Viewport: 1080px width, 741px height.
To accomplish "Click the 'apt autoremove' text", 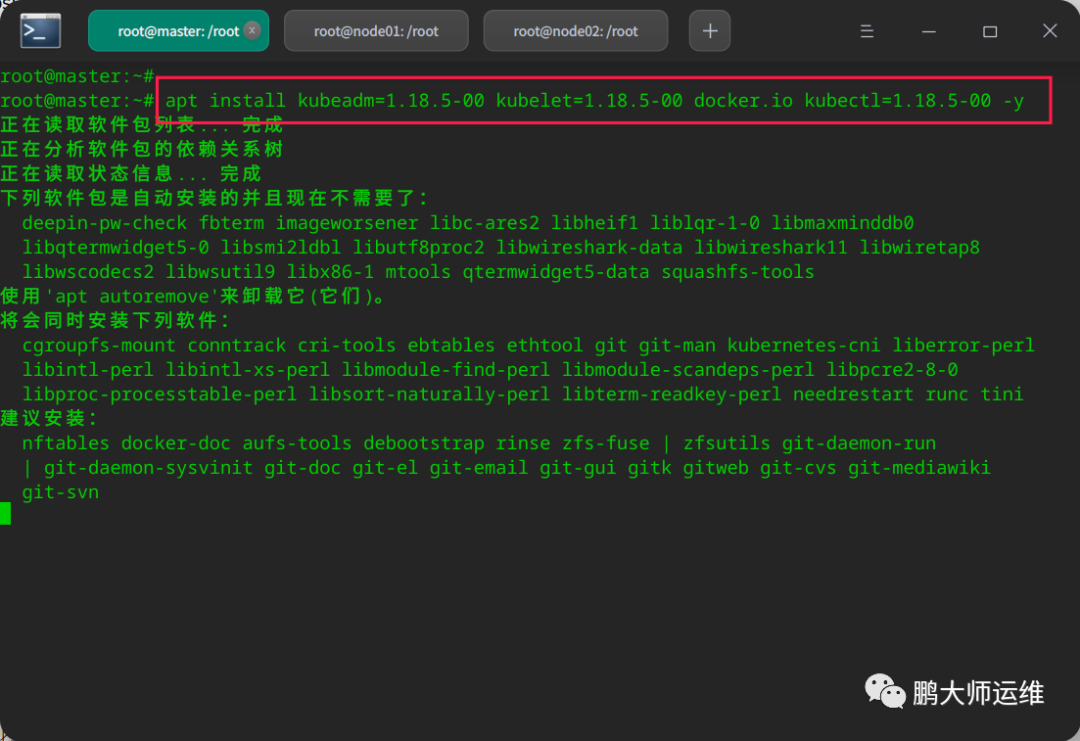I will (x=132, y=296).
